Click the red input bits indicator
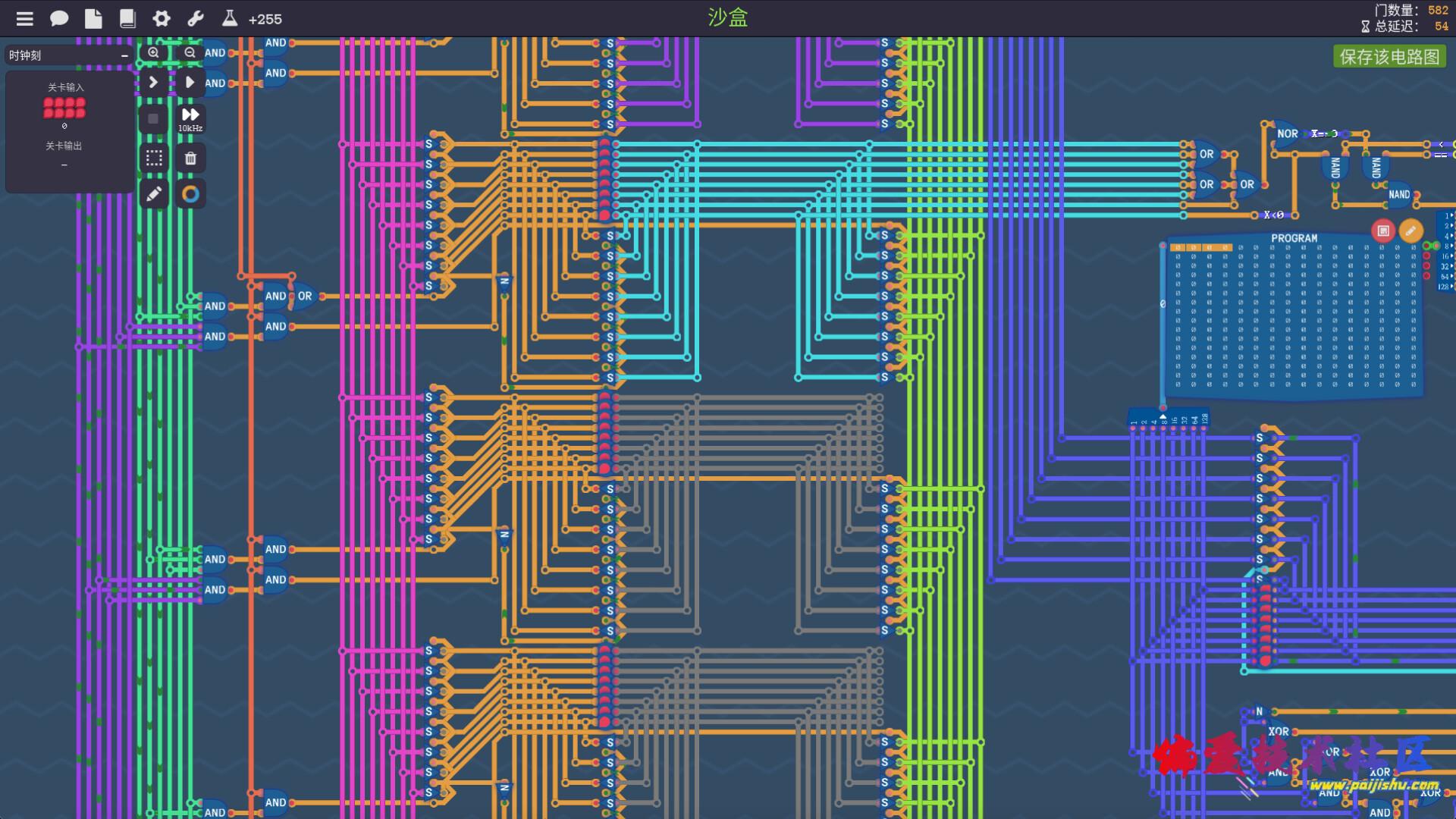Image resolution: width=1456 pixels, height=819 pixels. 64,108
